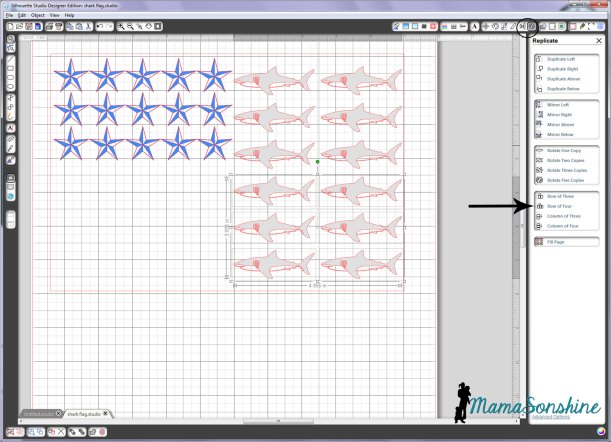Open the Edit menu
Screen dimensions: 611x442
coord(22,15)
